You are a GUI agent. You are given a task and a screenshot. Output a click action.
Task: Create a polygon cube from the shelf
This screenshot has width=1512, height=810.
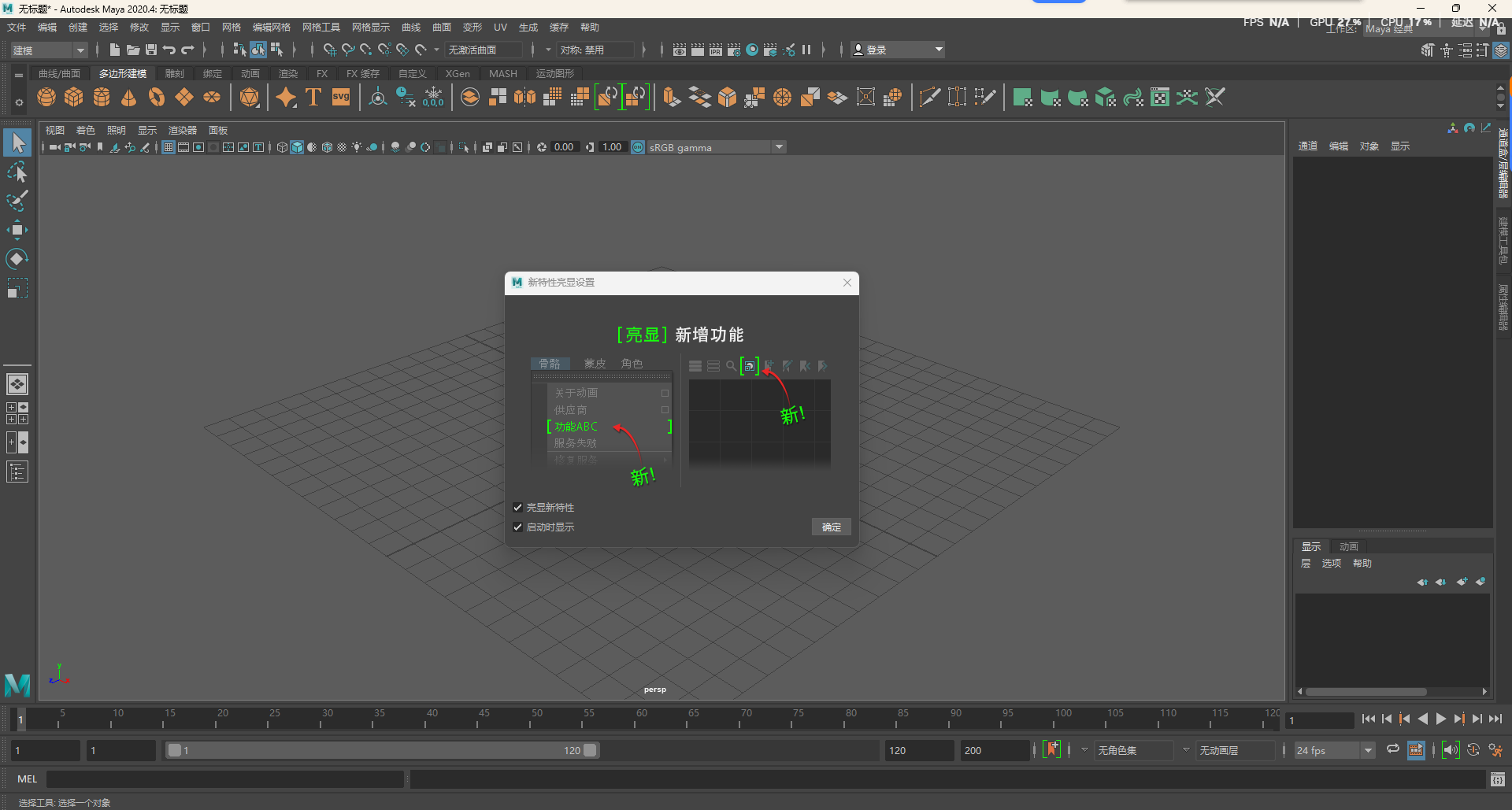click(73, 97)
